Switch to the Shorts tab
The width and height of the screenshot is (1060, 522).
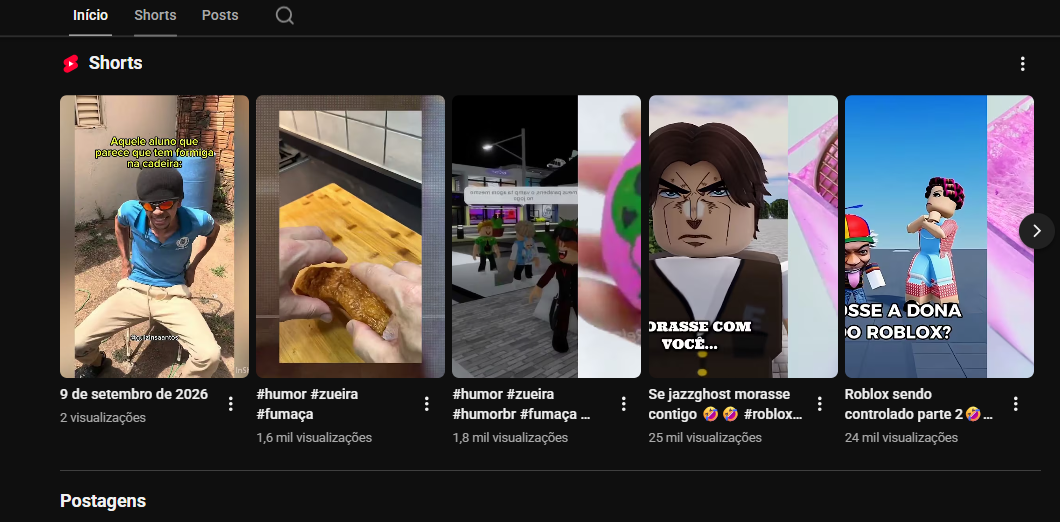(155, 15)
